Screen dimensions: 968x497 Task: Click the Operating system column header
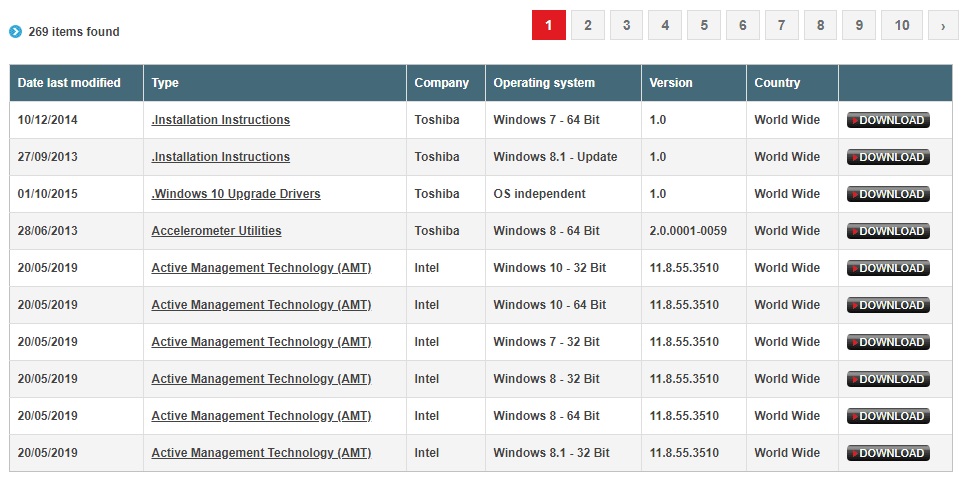pyautogui.click(x=544, y=83)
